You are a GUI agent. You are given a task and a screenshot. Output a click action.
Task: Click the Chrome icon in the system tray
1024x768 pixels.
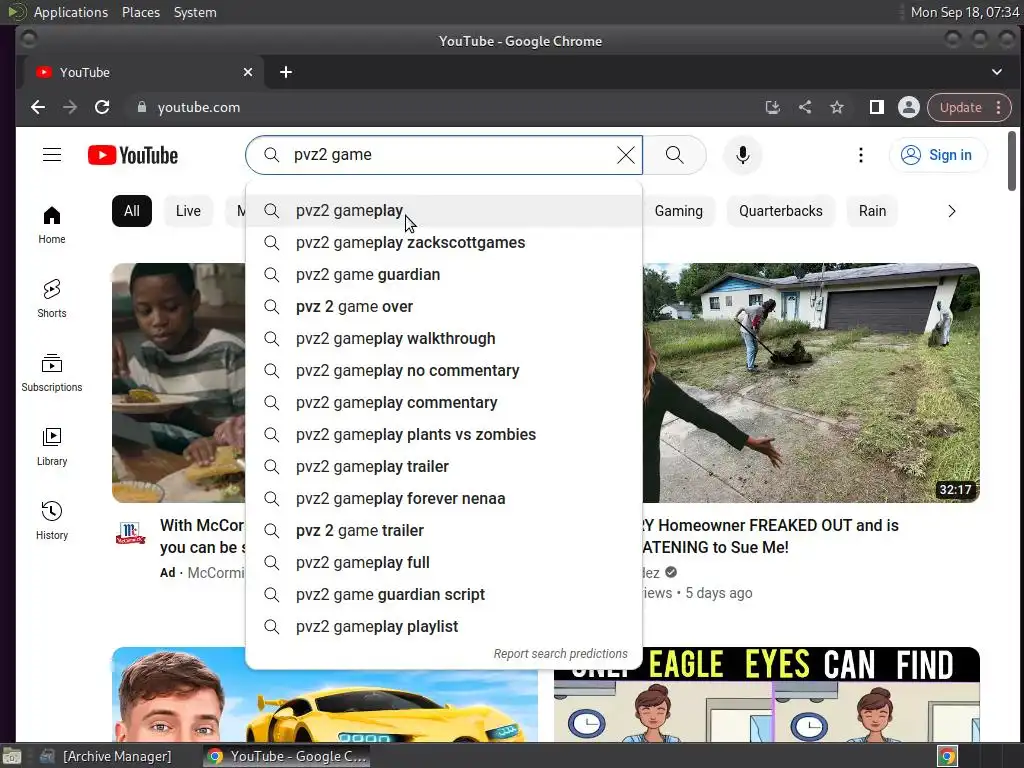[x=948, y=756]
